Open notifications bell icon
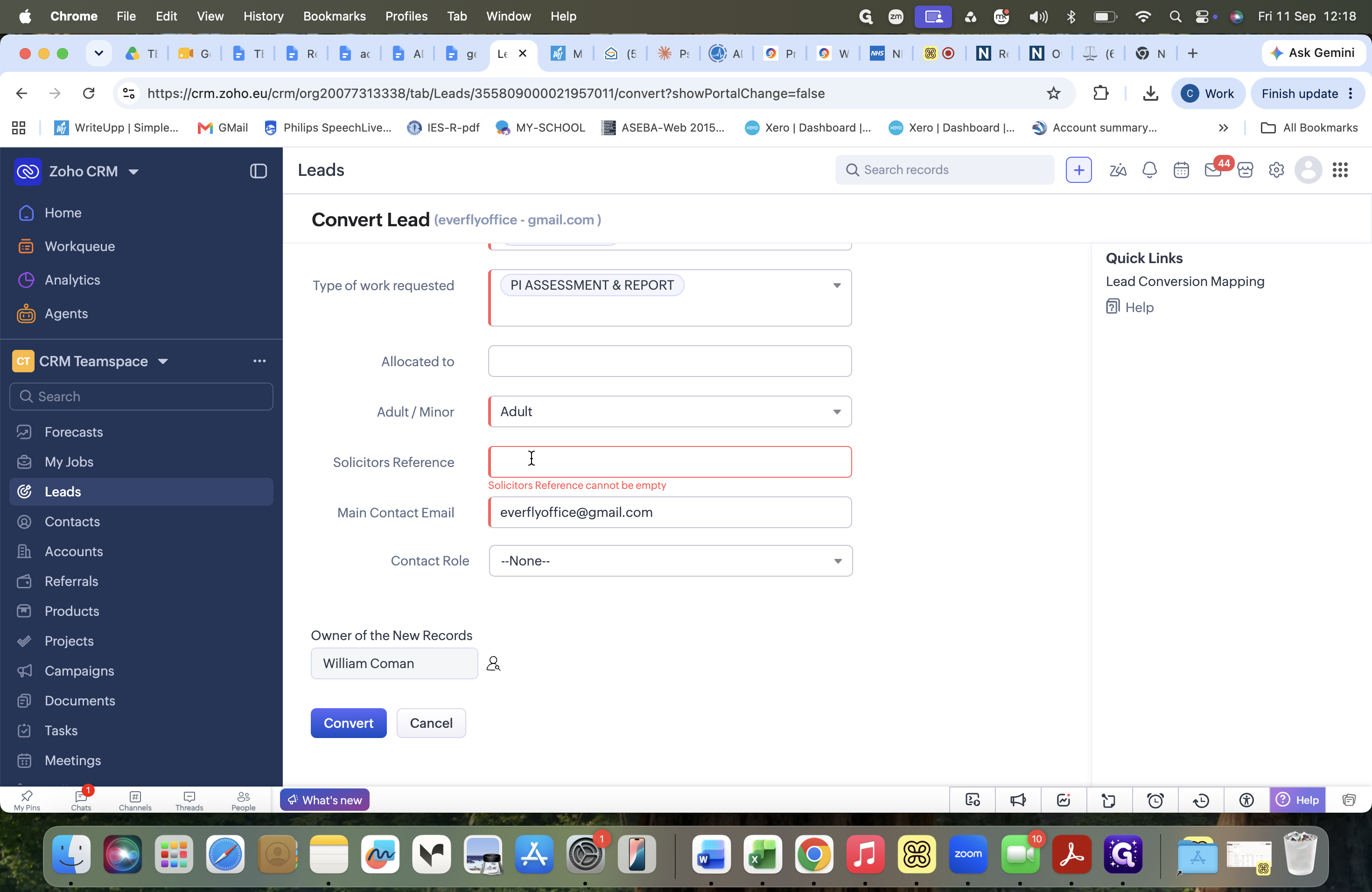The width and height of the screenshot is (1372, 892). pyautogui.click(x=1149, y=170)
